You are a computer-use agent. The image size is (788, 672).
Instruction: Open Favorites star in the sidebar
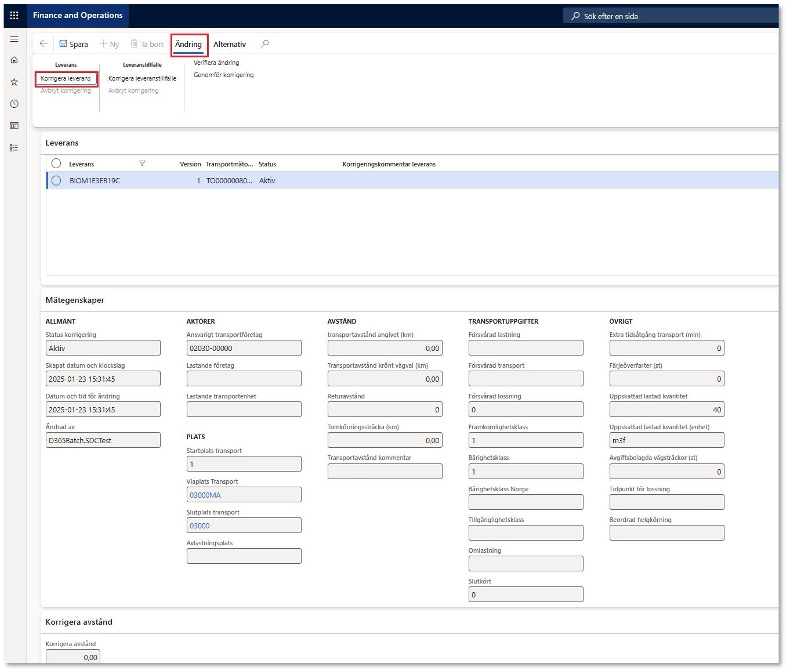(14, 82)
